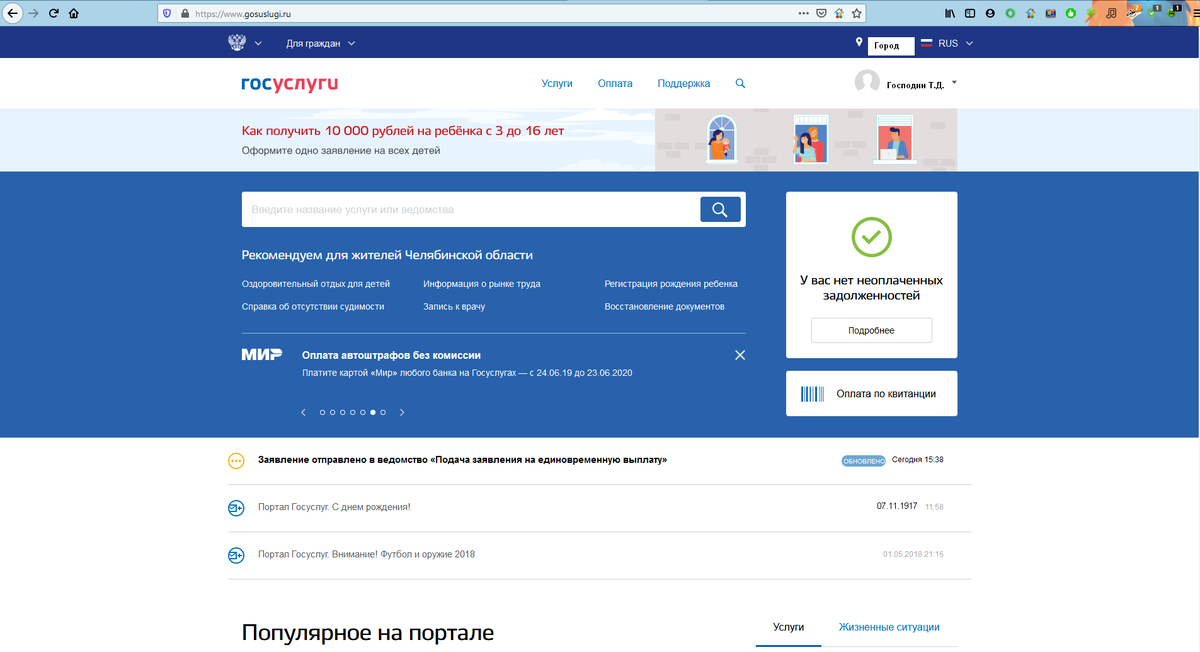Viewport: 1200px width, 652px height.
Task: Click the banner illustration of people in windows
Action: point(806,140)
